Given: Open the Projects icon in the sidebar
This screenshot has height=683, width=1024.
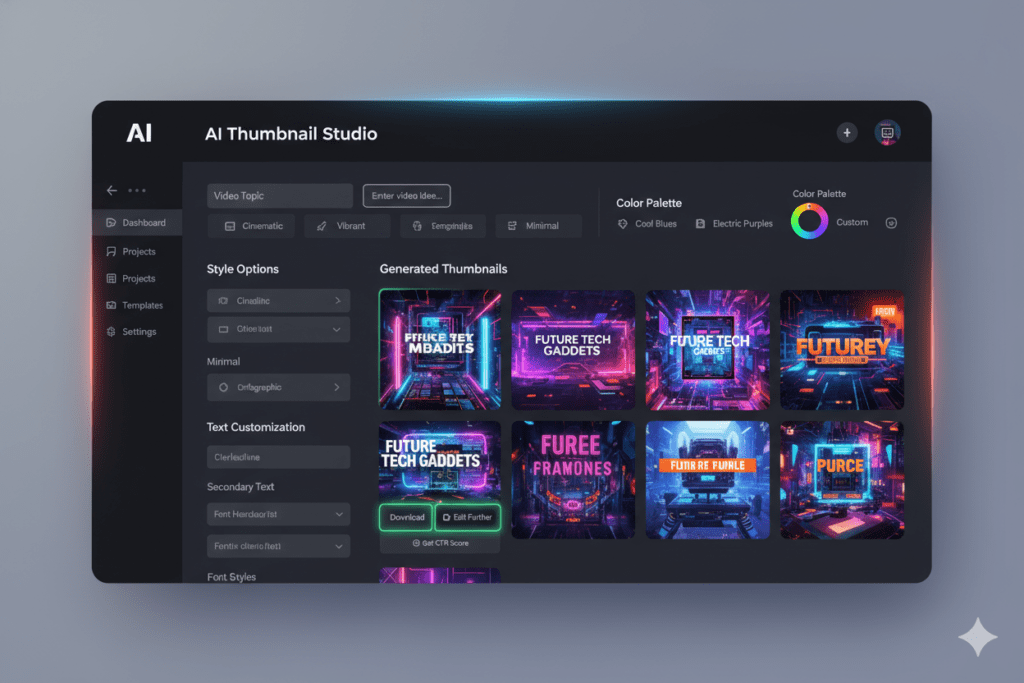Looking at the screenshot, I should click(x=111, y=251).
